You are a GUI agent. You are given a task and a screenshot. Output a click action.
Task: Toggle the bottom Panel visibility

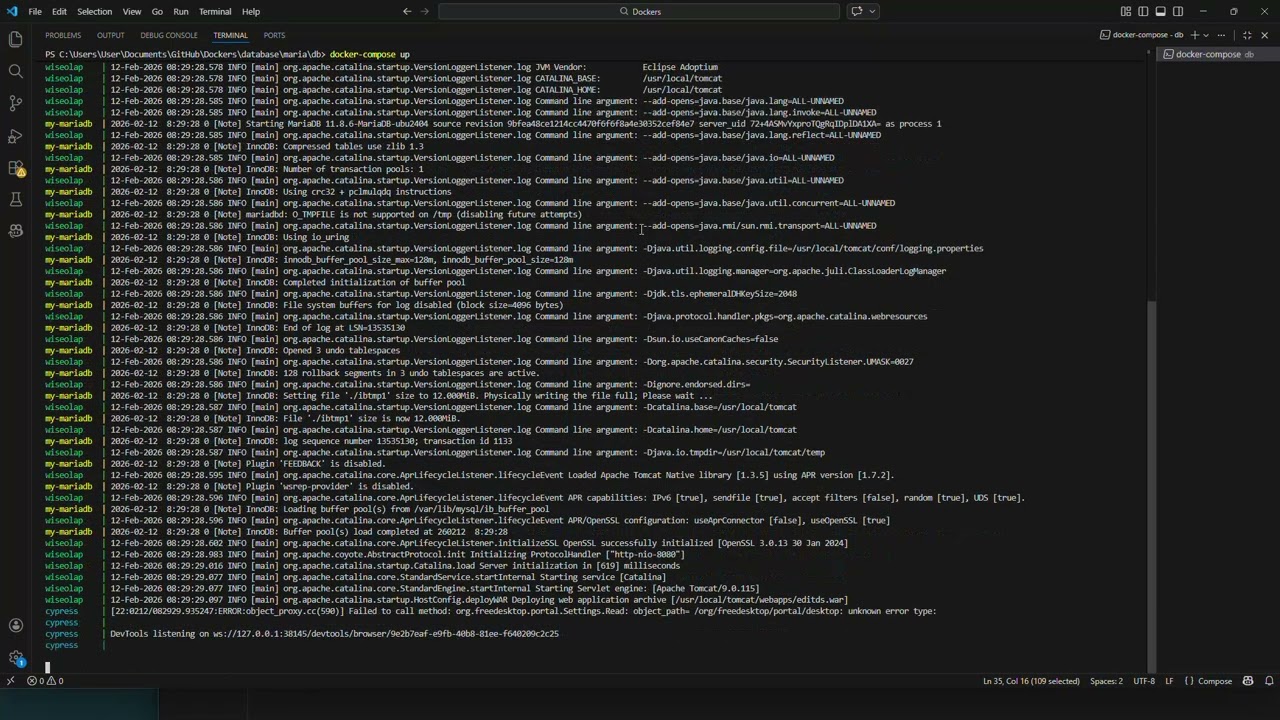tap(1161, 11)
